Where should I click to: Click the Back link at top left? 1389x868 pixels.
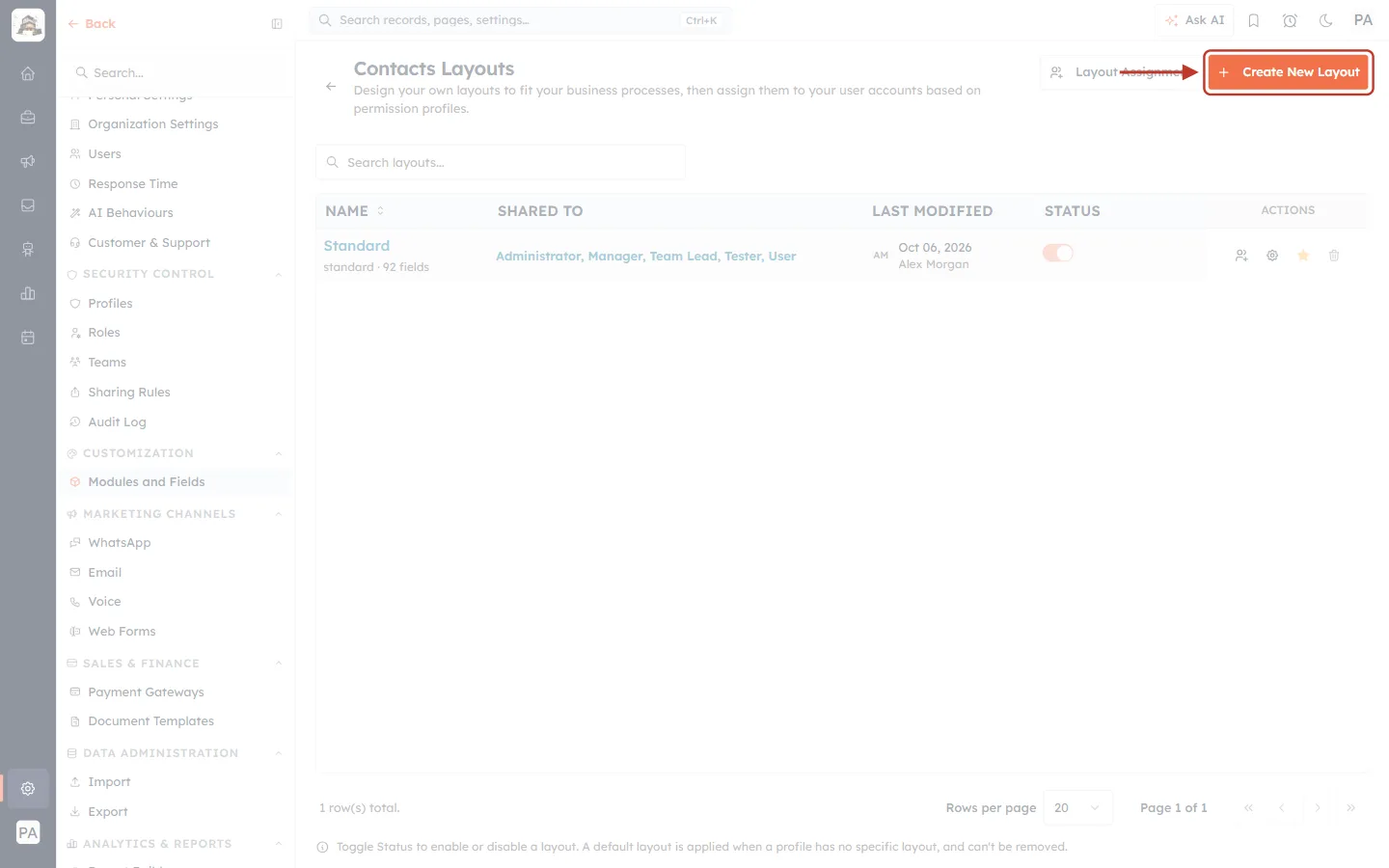92,24
